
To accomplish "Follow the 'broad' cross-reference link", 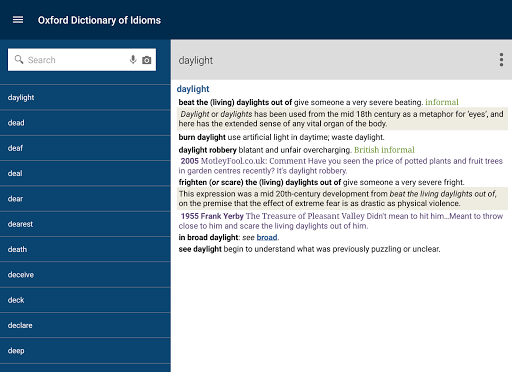I will [267, 237].
